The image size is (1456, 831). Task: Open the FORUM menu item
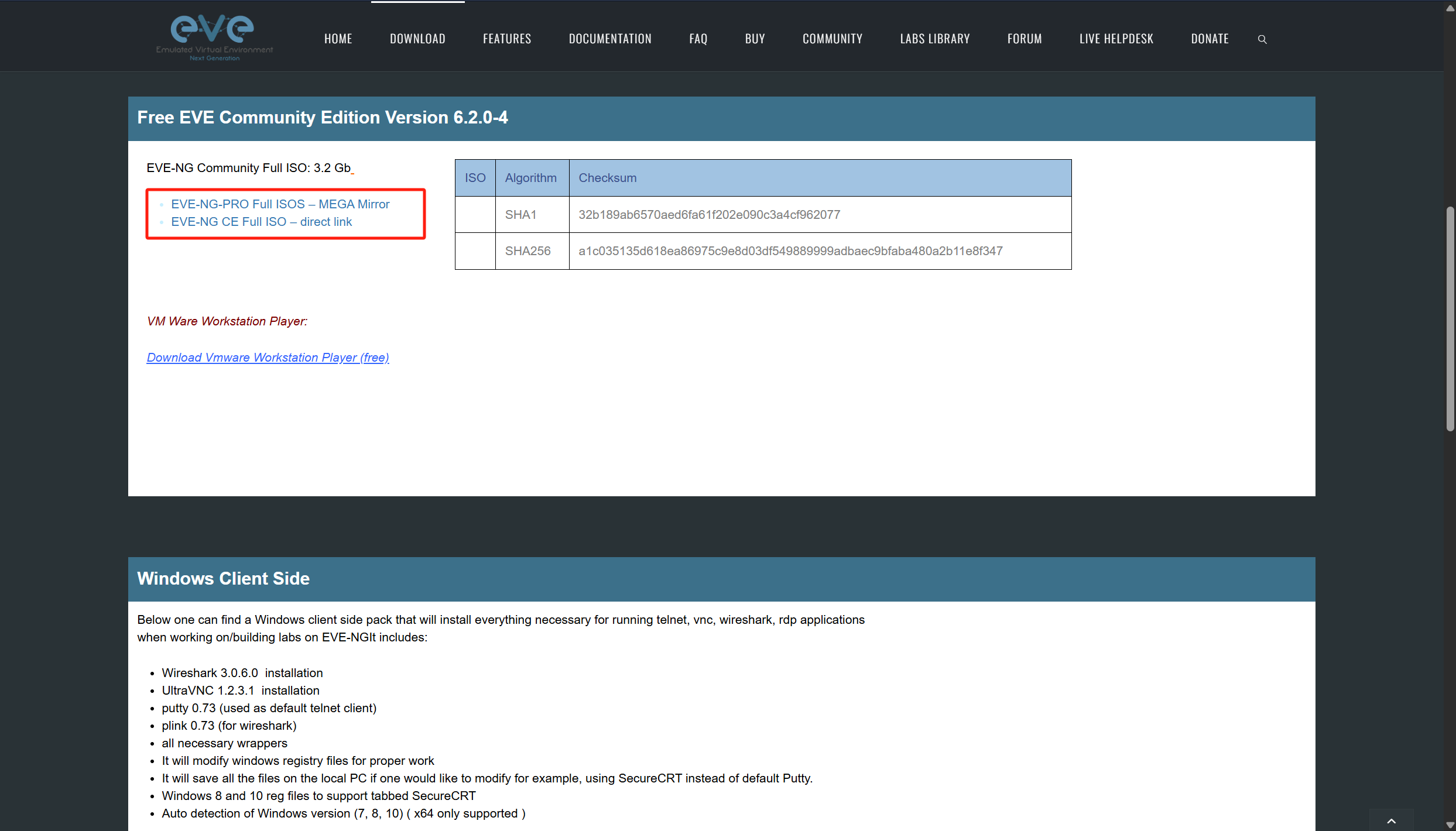(1025, 39)
